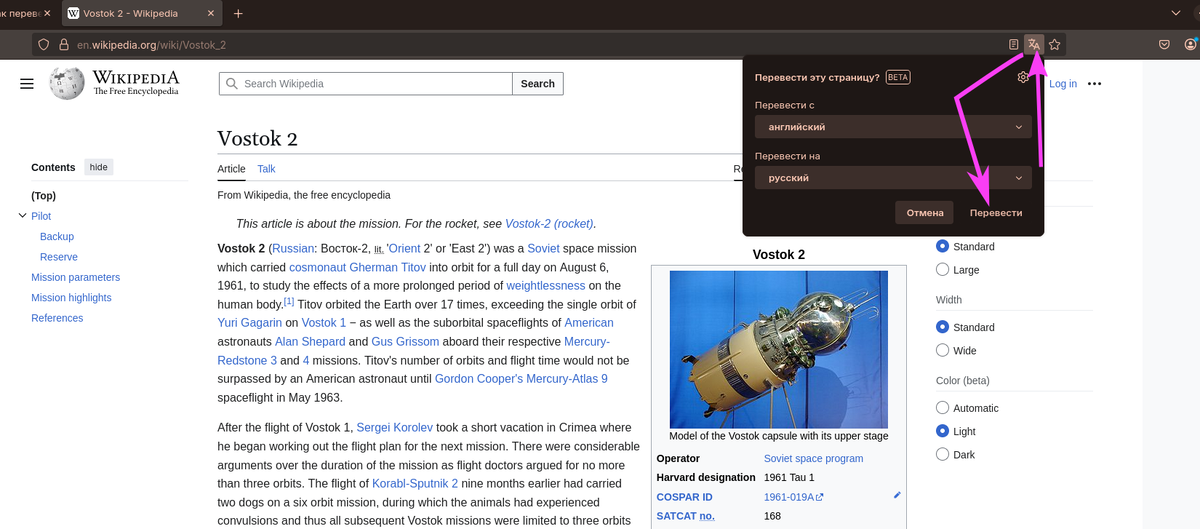
Task: Open the Yuri Gagarin link
Action: click(x=250, y=323)
